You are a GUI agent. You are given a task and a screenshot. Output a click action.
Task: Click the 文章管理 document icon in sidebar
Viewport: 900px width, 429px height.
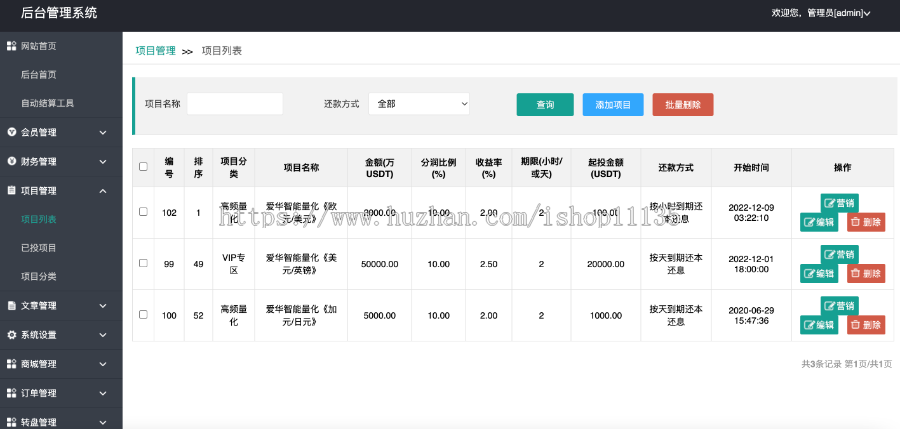click(x=11, y=306)
